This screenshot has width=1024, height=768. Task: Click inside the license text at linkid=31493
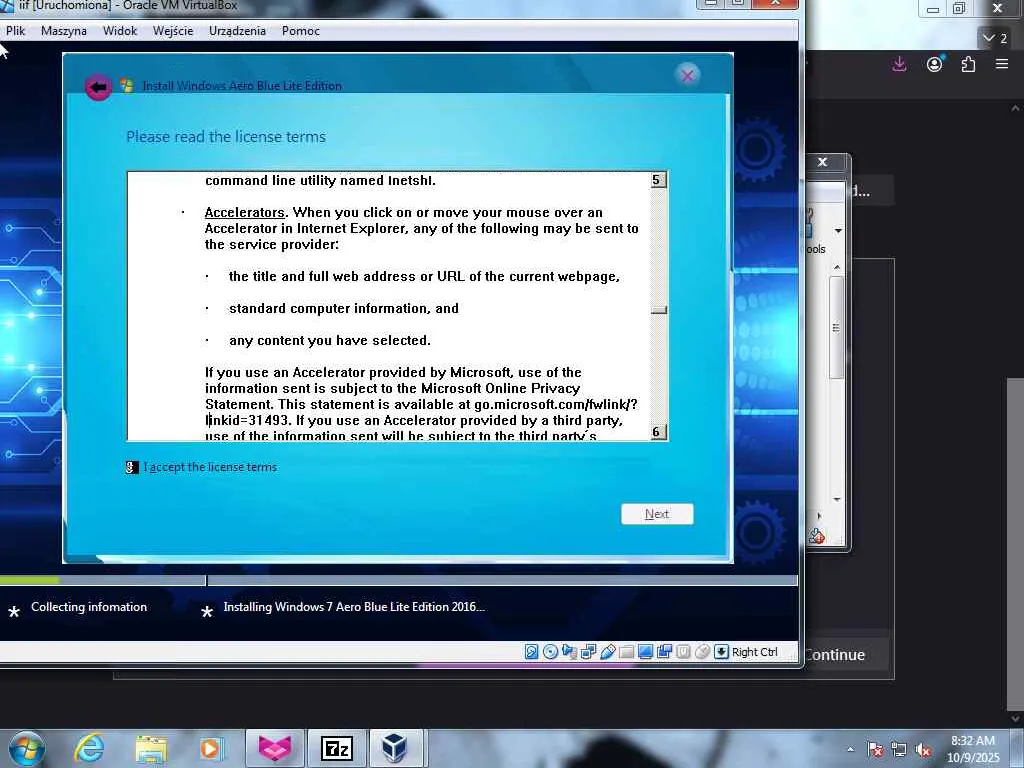[247, 421]
